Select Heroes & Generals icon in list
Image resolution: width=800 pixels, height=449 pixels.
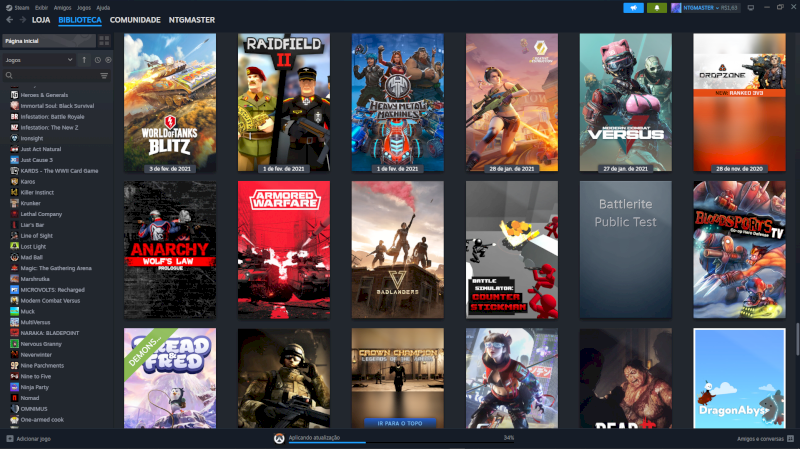tap(14, 95)
